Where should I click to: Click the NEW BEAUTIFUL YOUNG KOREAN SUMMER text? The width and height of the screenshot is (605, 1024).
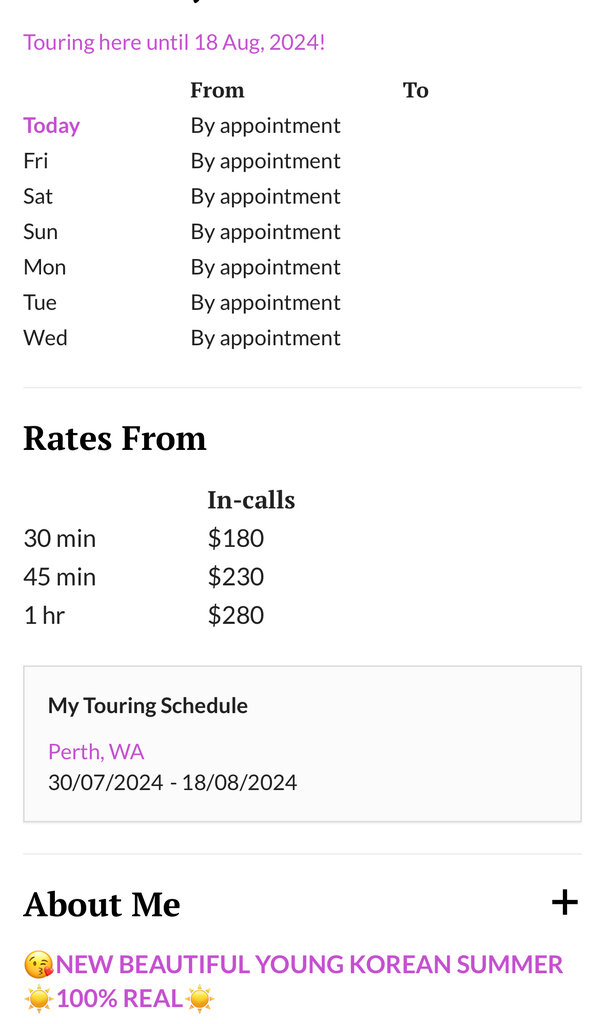pos(310,965)
